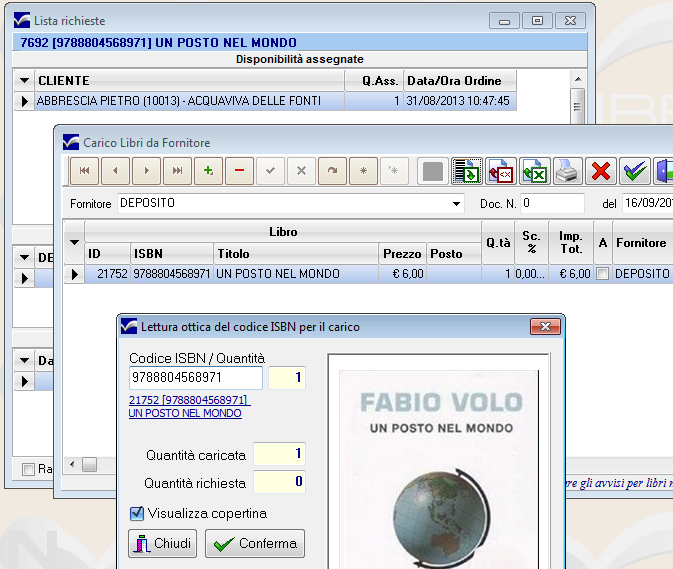Click the blue-green double checkmark icon
Viewport: 673px width, 569px height.
(635, 171)
